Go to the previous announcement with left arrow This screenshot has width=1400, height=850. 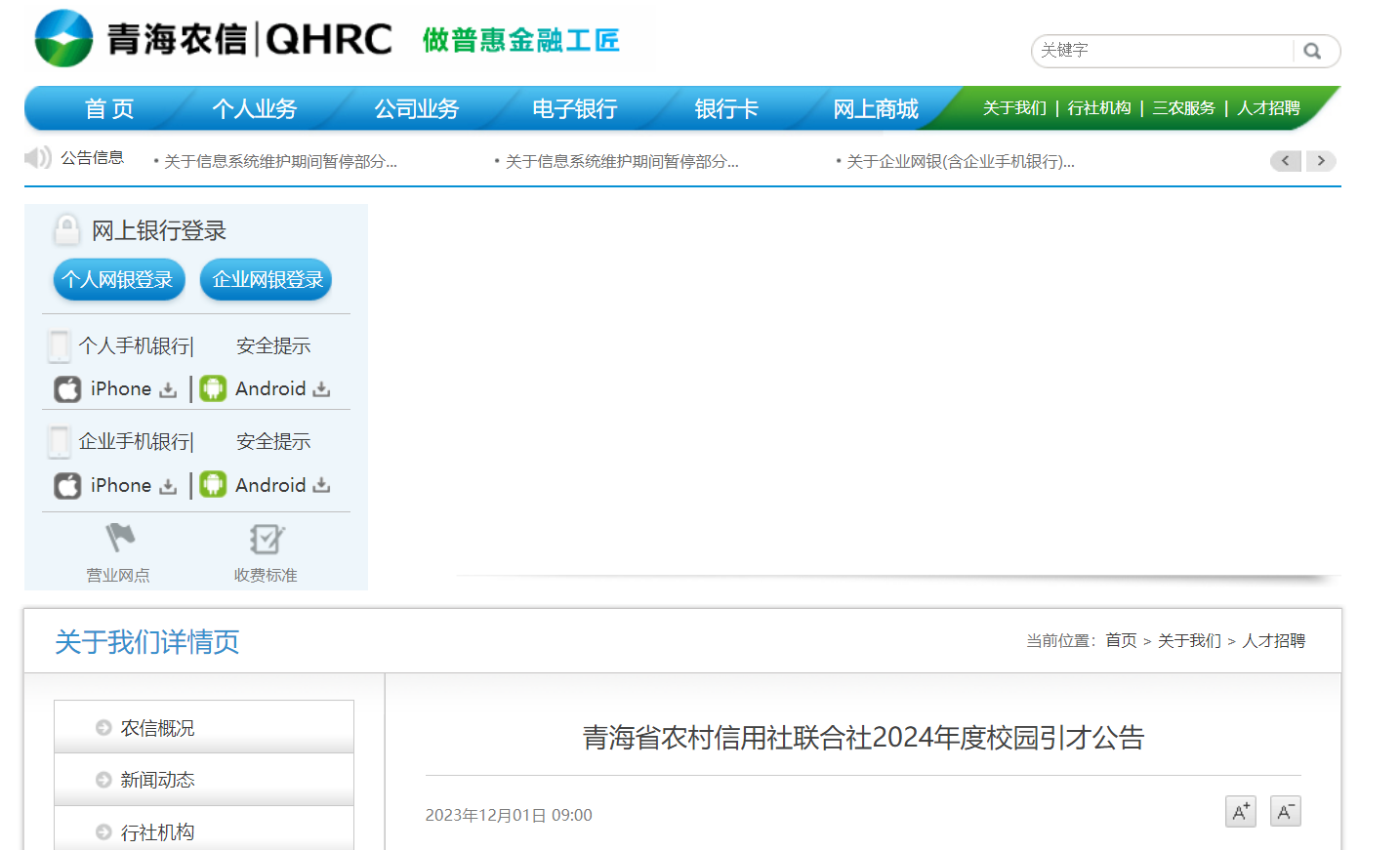tap(1286, 161)
